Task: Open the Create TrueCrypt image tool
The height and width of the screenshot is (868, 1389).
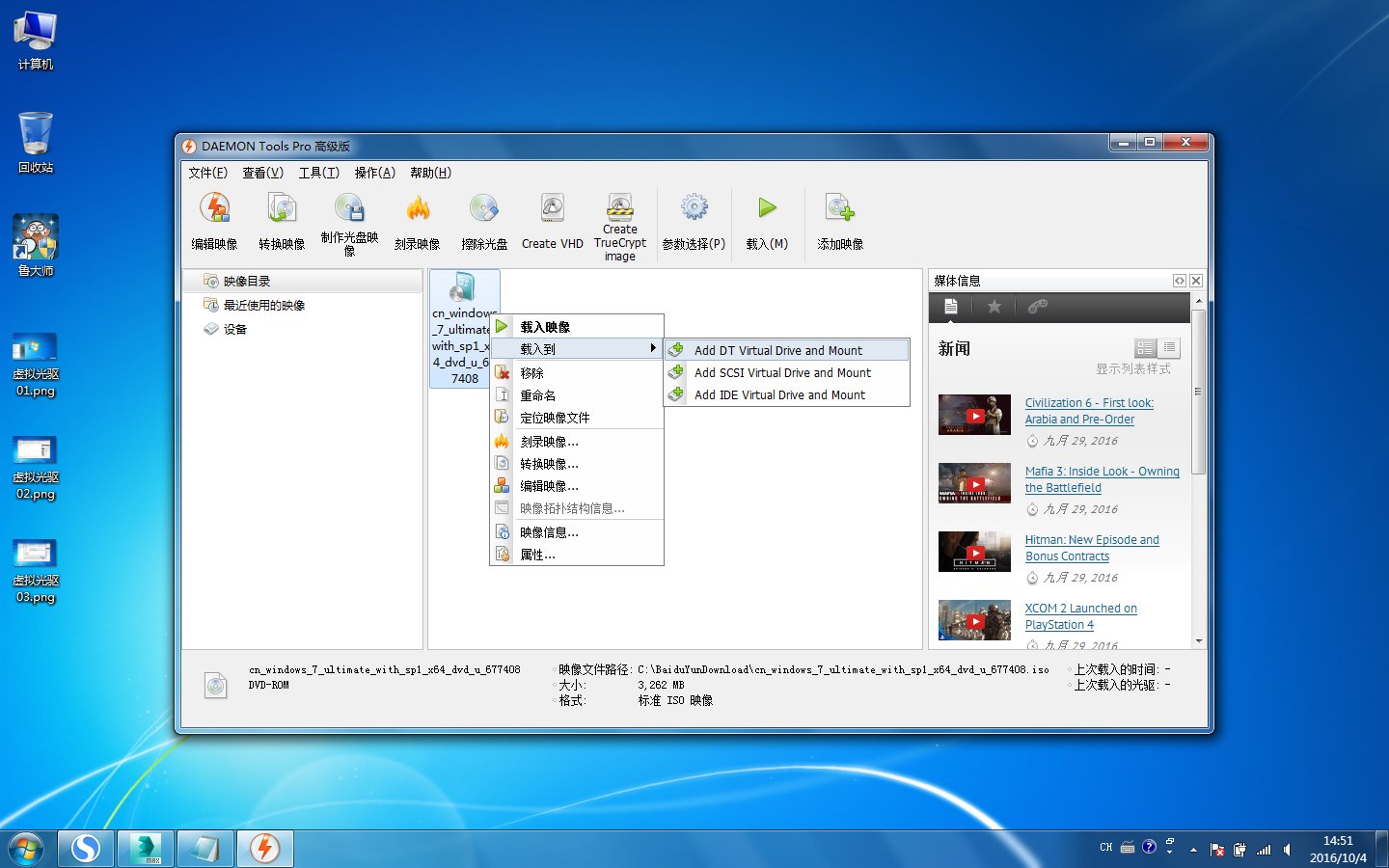Action: 618,217
